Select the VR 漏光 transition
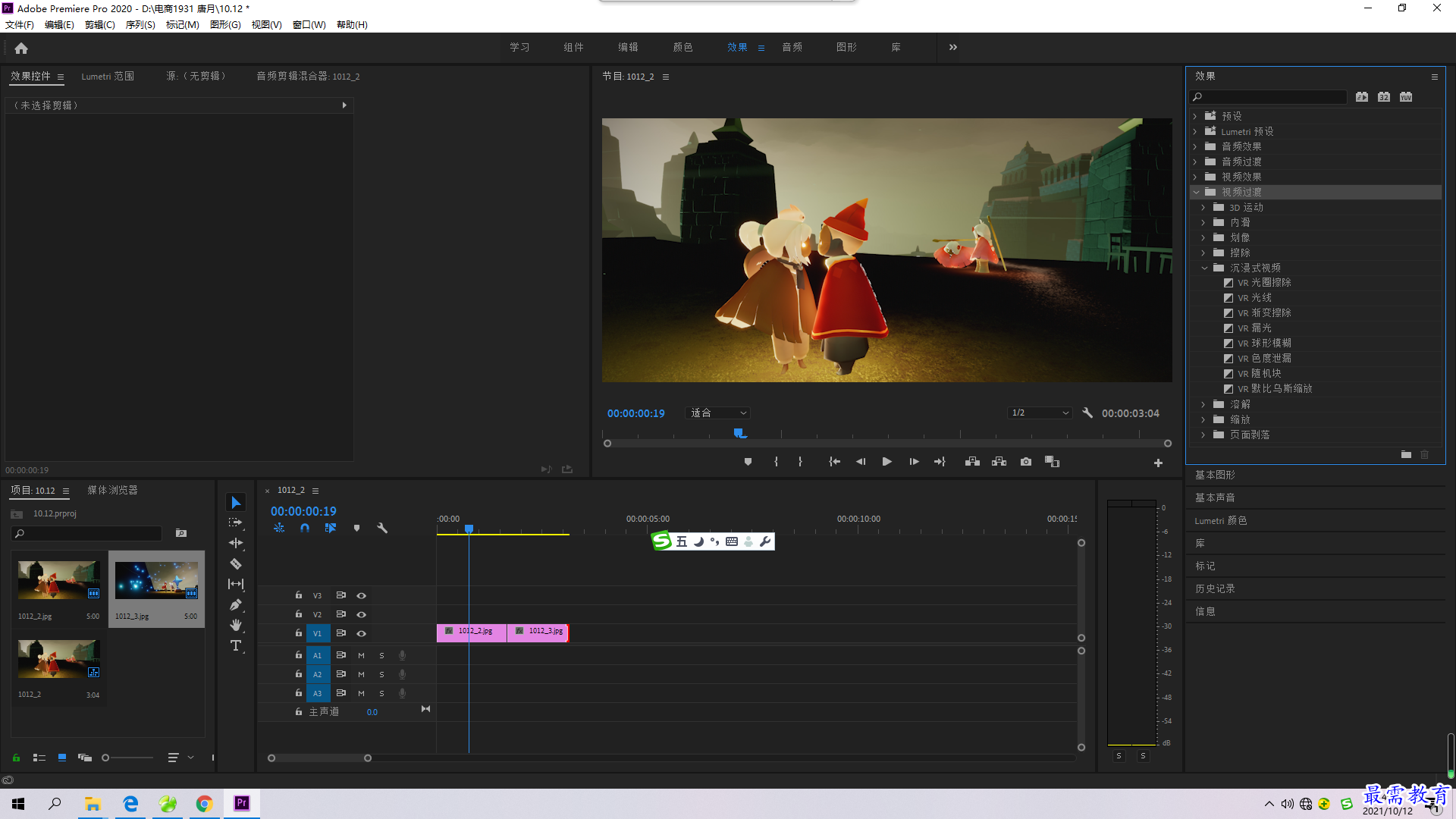The height and width of the screenshot is (819, 1456). 1254,328
